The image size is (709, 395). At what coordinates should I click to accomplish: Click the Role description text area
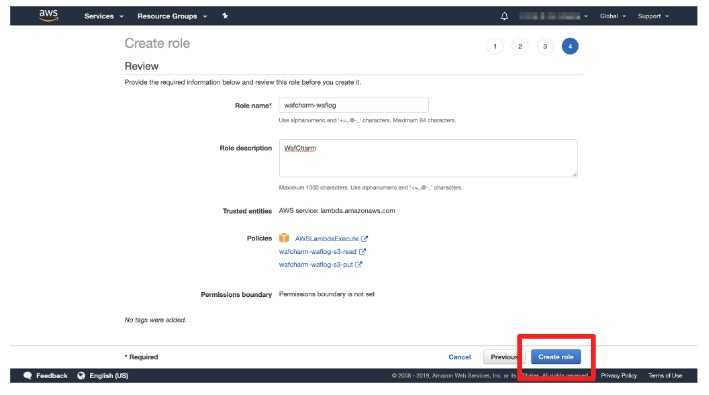(428, 158)
